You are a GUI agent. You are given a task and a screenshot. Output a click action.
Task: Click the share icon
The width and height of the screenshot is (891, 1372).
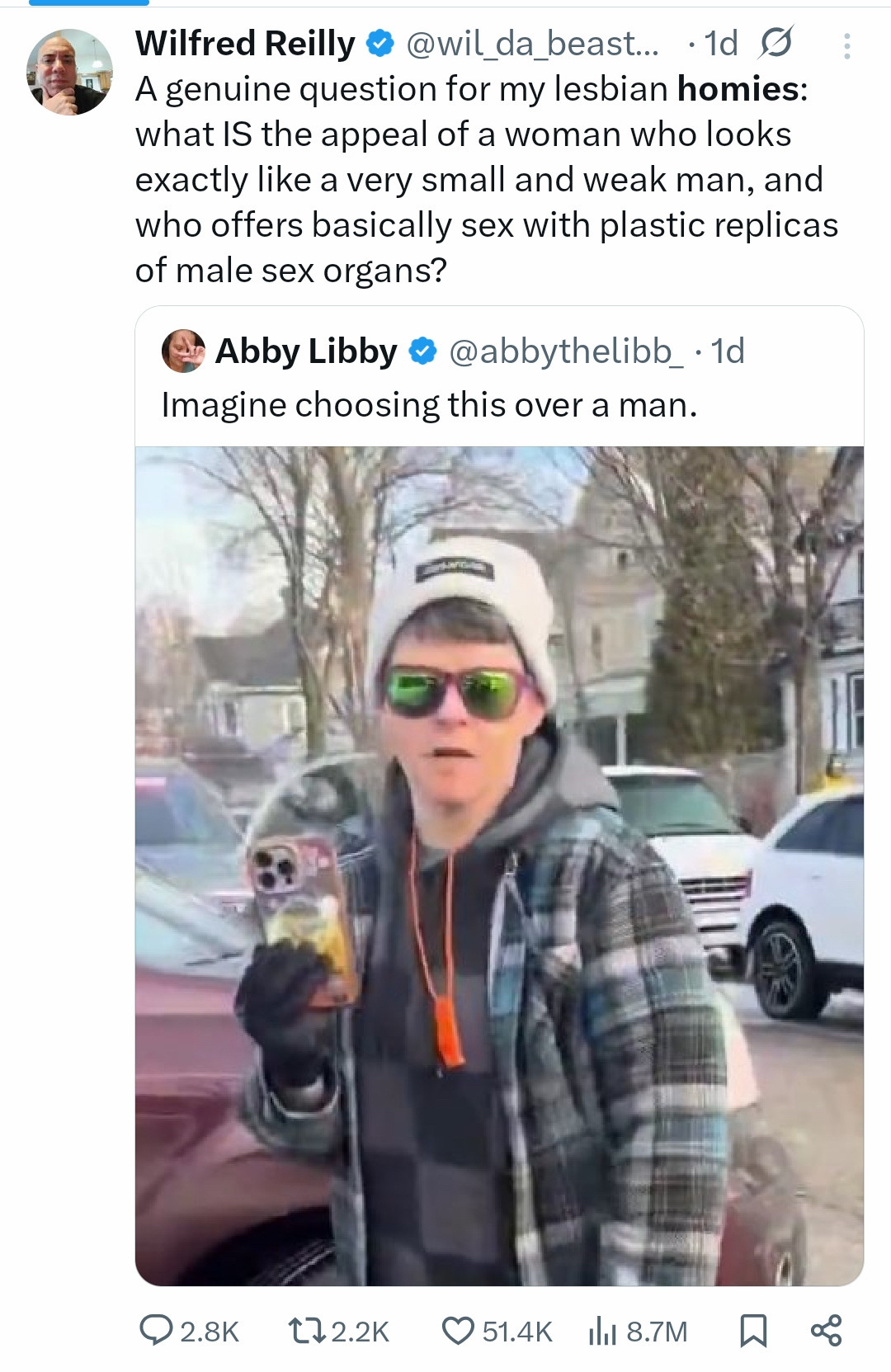(x=826, y=1330)
